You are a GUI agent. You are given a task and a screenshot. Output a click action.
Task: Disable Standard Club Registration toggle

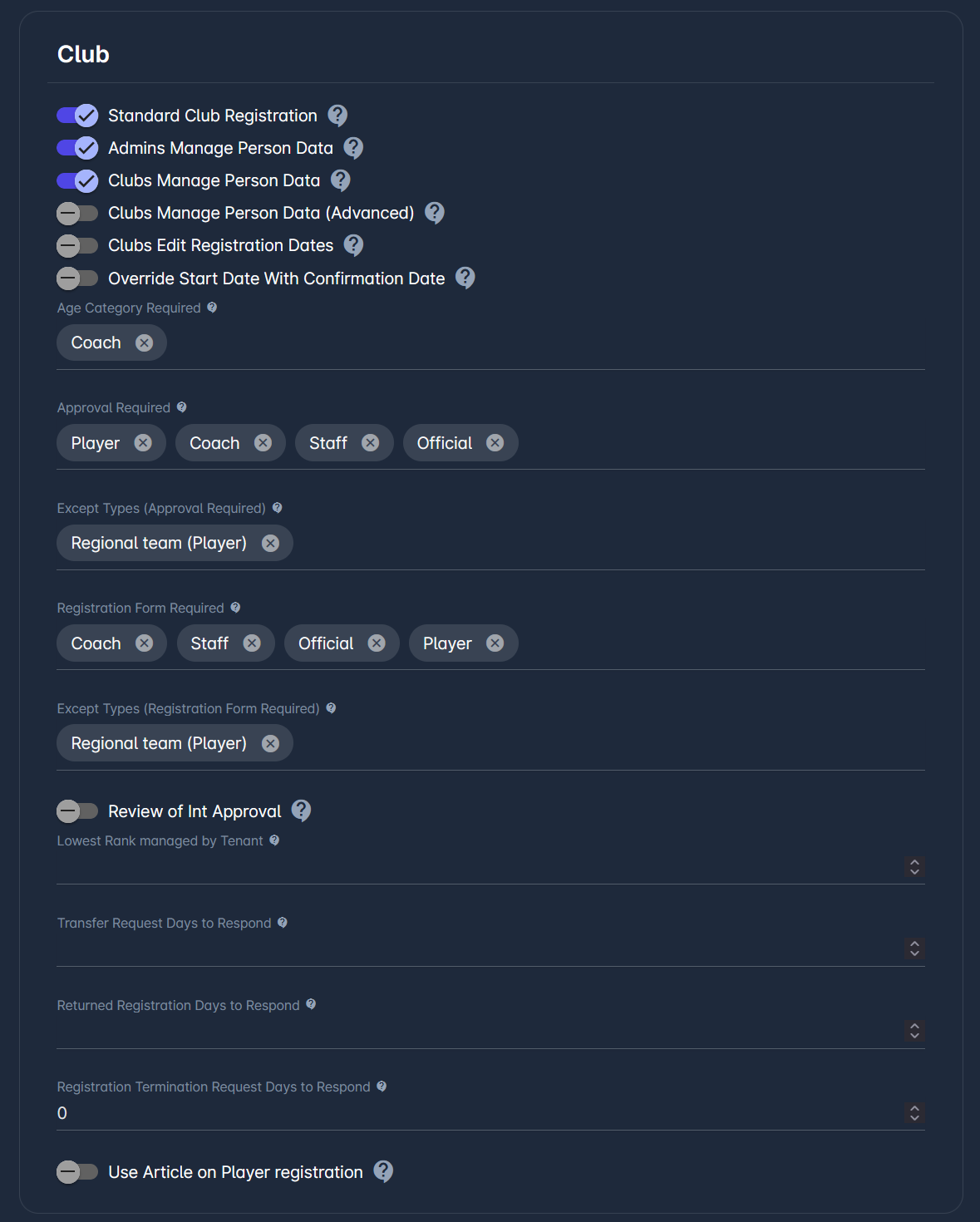pos(77,116)
